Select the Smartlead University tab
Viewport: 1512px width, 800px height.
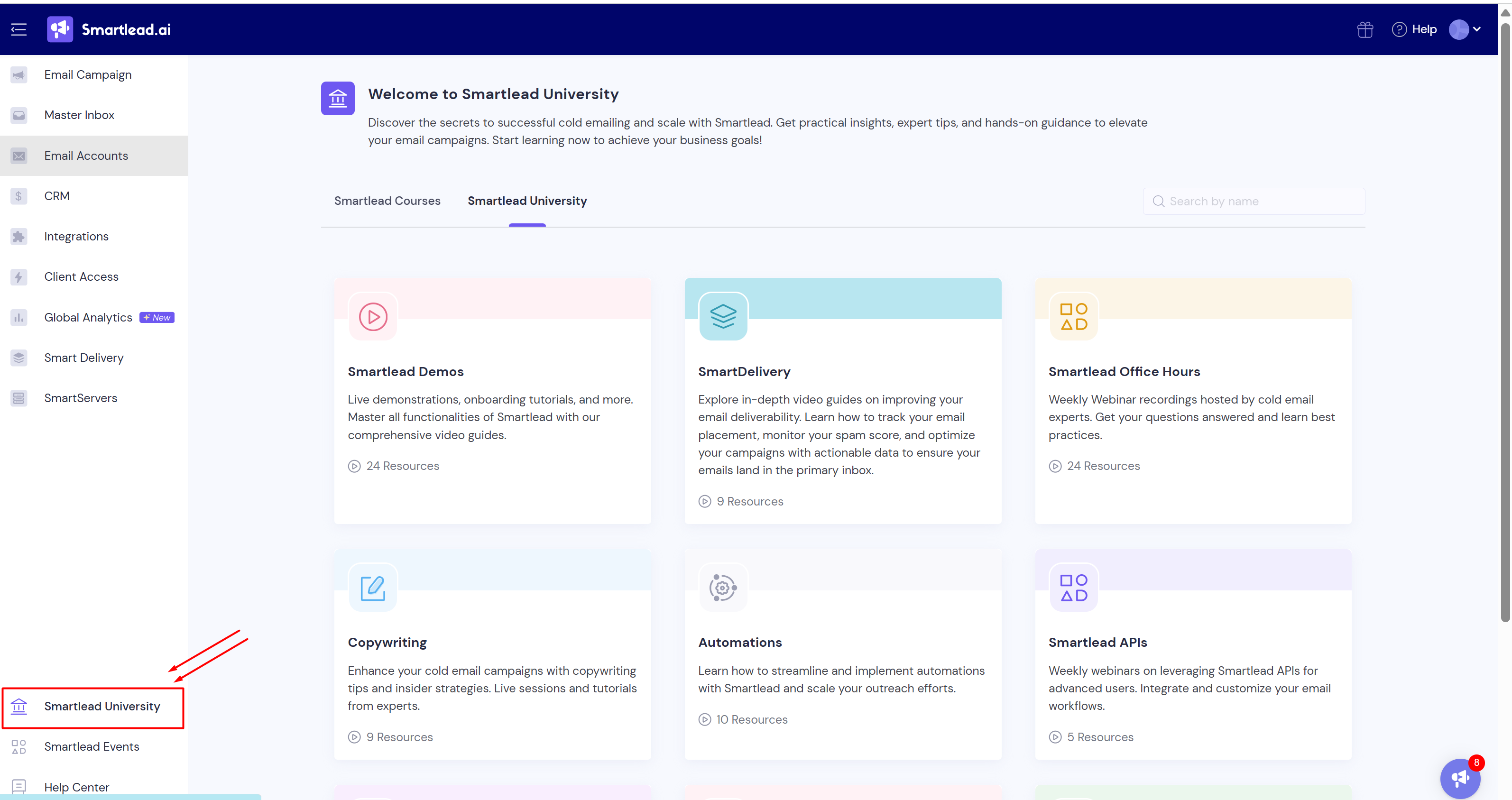527,201
